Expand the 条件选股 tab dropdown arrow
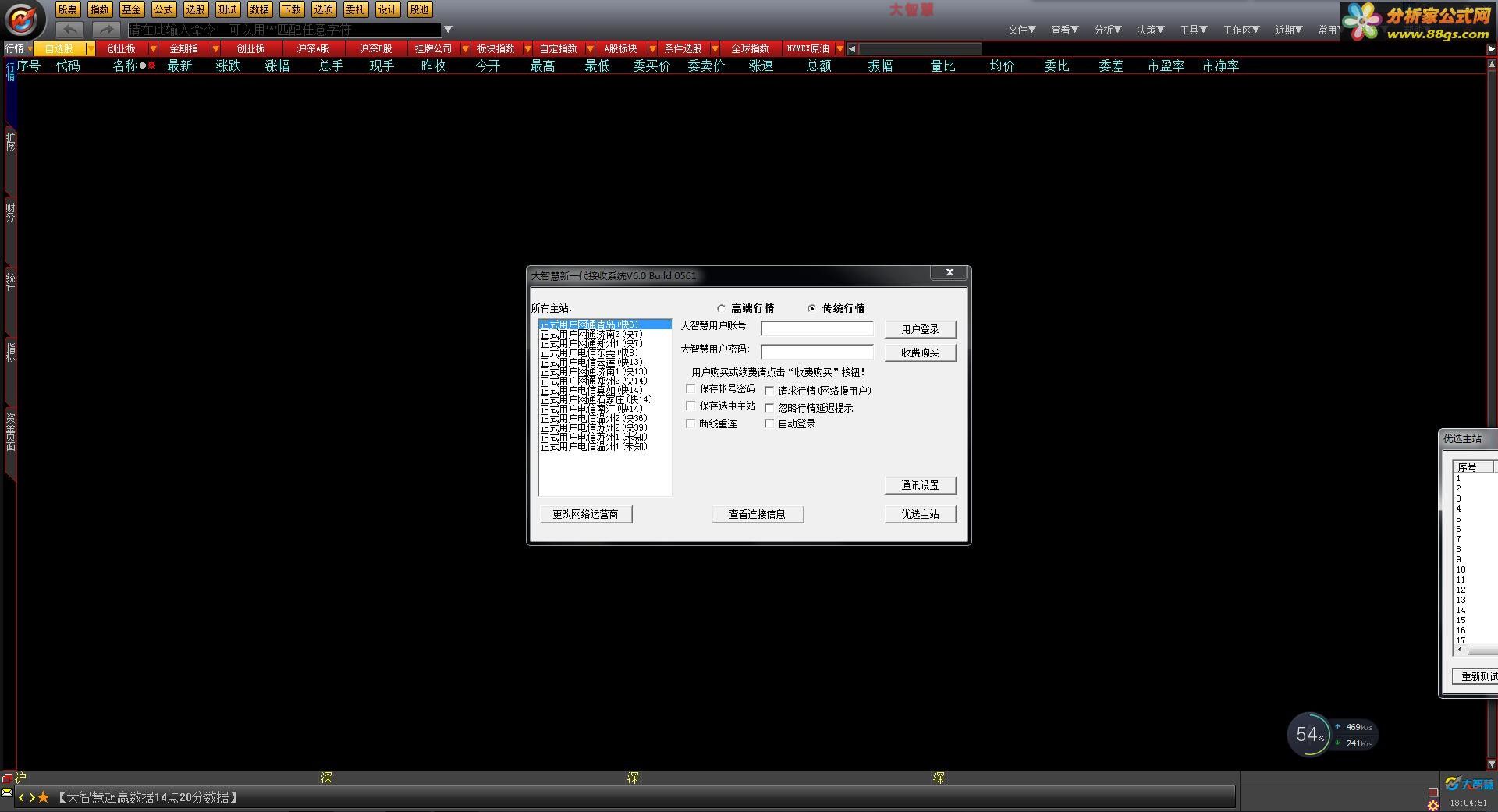1498x812 pixels. (715, 48)
